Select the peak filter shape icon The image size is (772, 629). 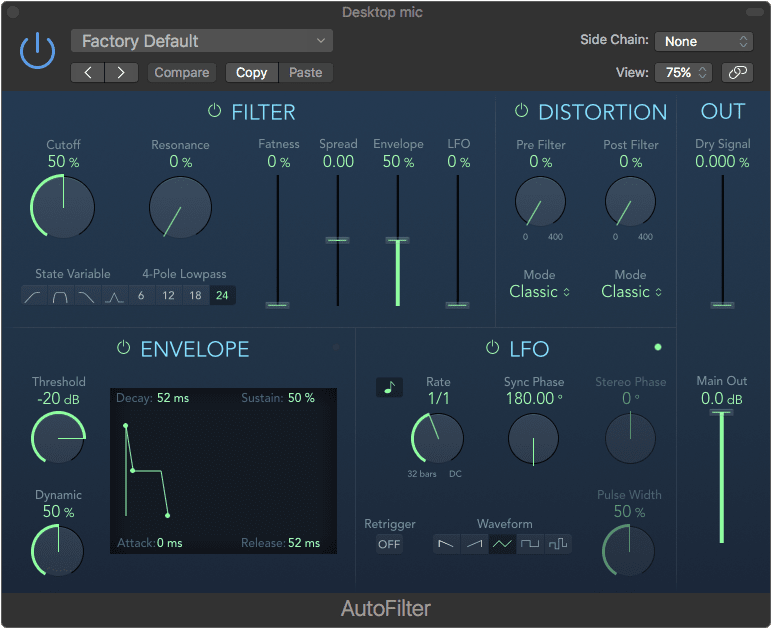click(x=114, y=296)
